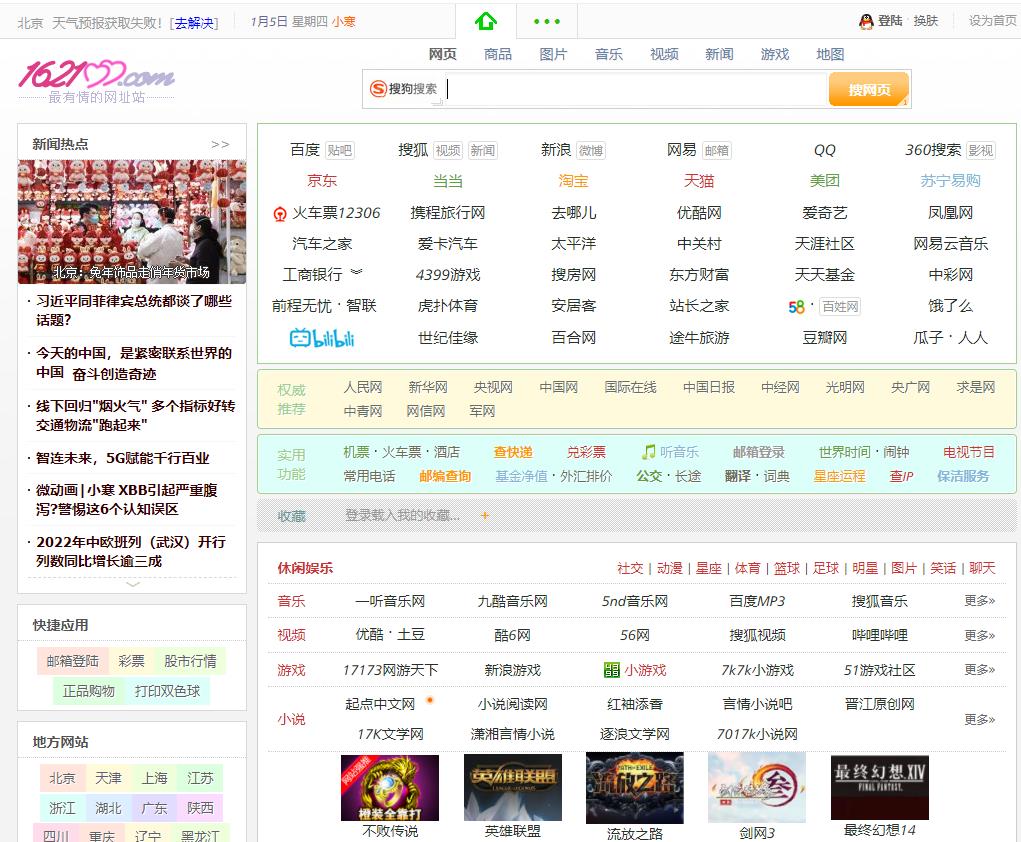Click the 股市行情 quick app button

point(190,661)
